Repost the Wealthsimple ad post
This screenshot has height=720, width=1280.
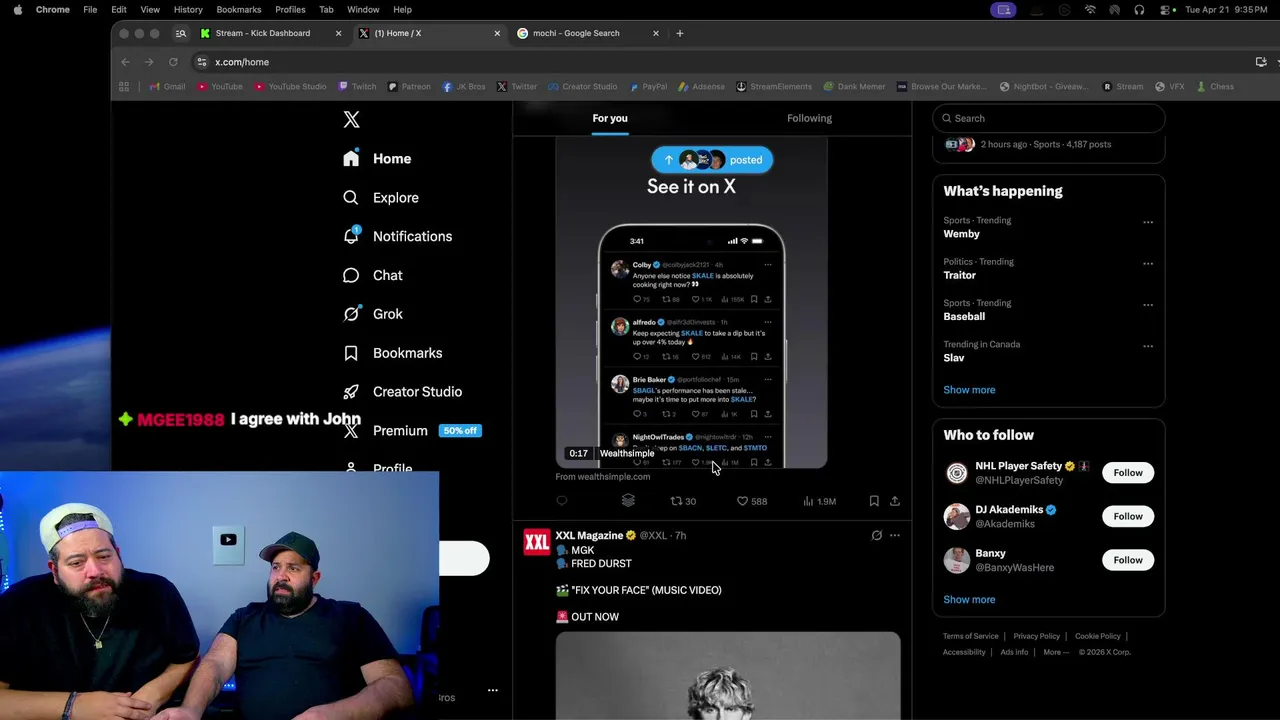(683, 501)
